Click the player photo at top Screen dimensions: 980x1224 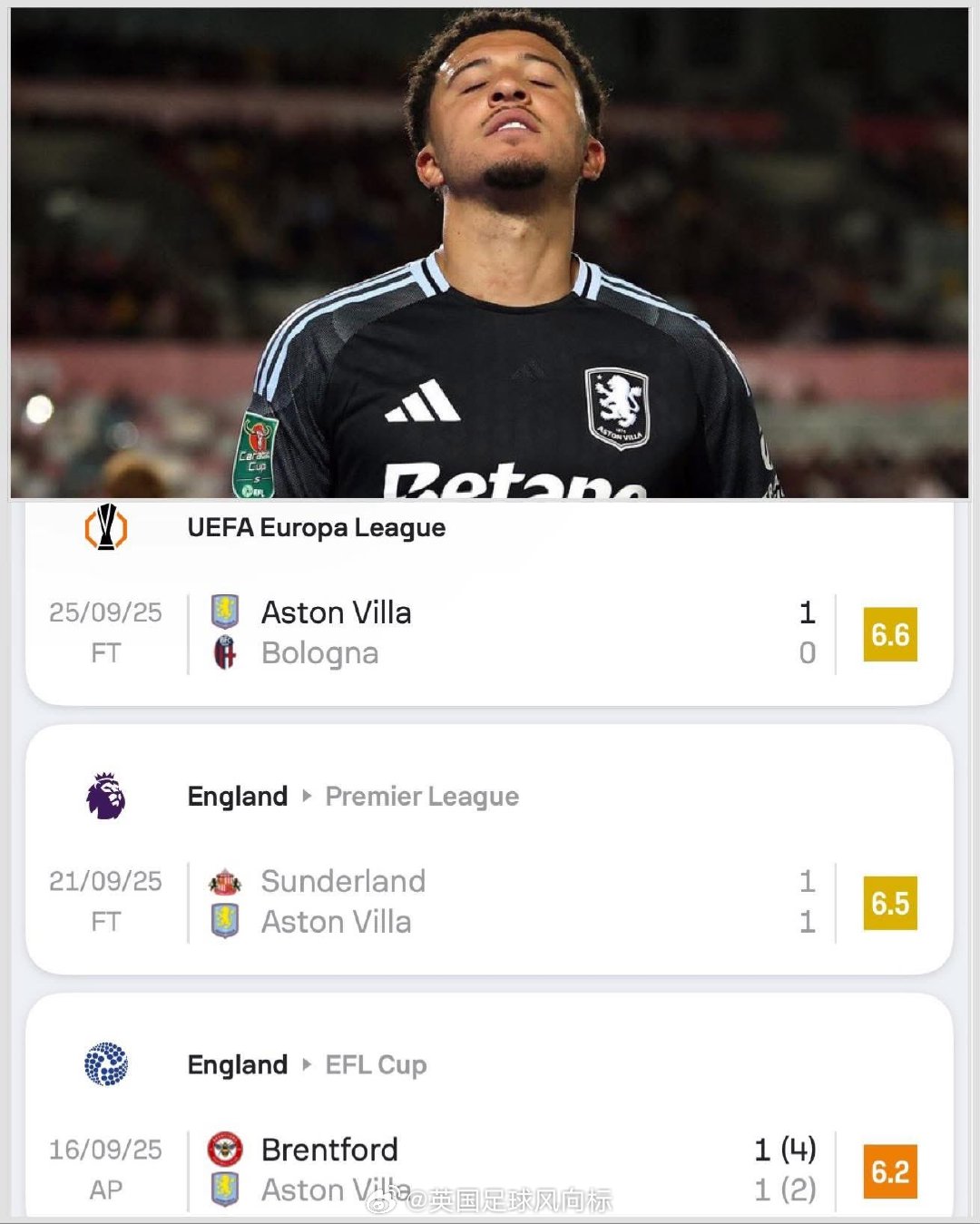(x=490, y=254)
